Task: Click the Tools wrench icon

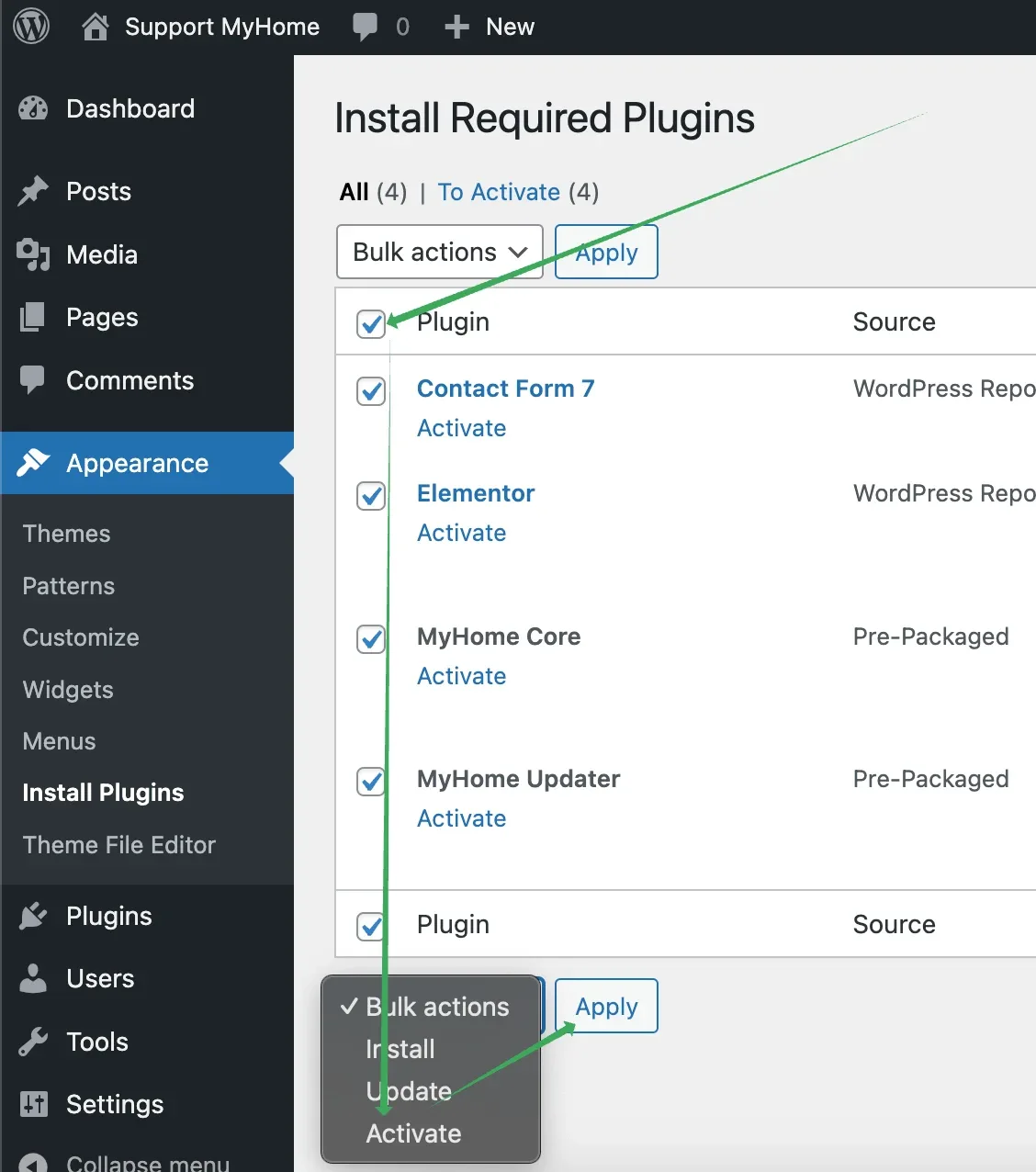Action: click(x=33, y=1042)
